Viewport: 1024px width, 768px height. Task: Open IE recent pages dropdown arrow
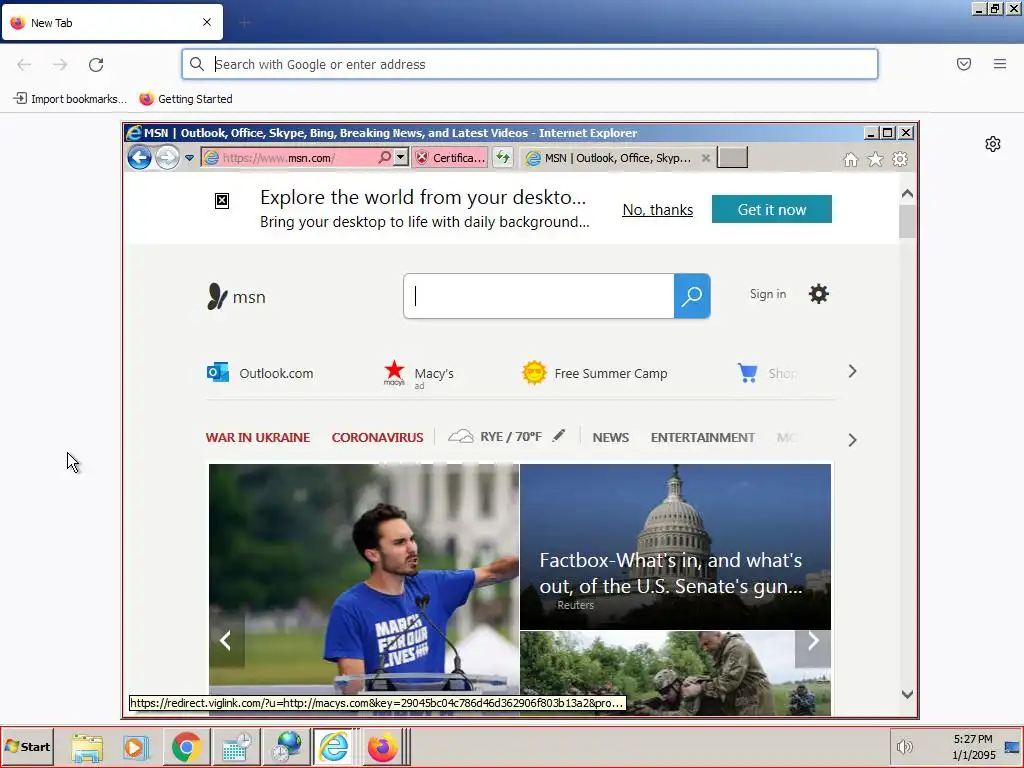click(189, 158)
